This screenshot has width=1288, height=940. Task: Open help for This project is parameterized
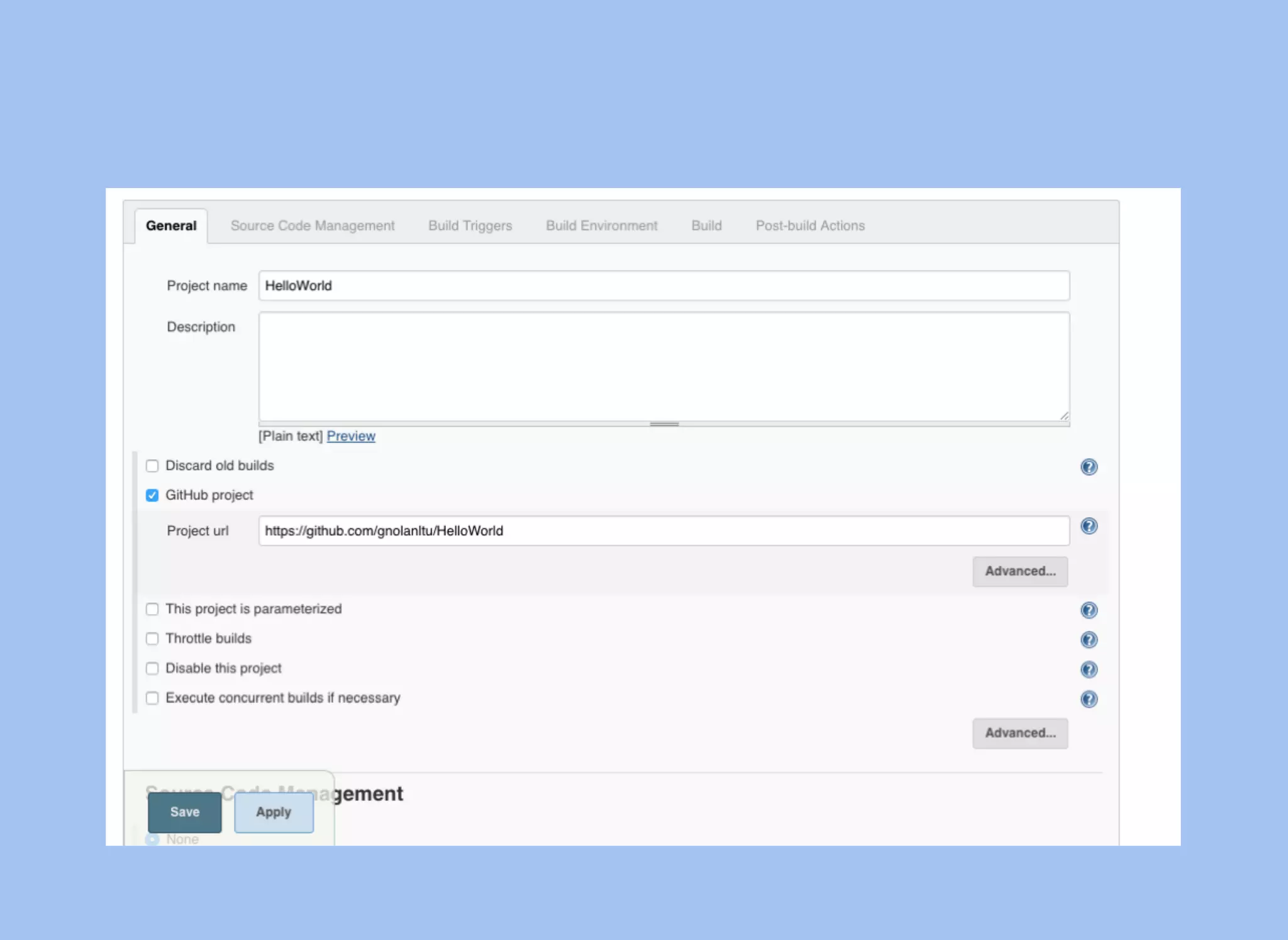[x=1089, y=610]
